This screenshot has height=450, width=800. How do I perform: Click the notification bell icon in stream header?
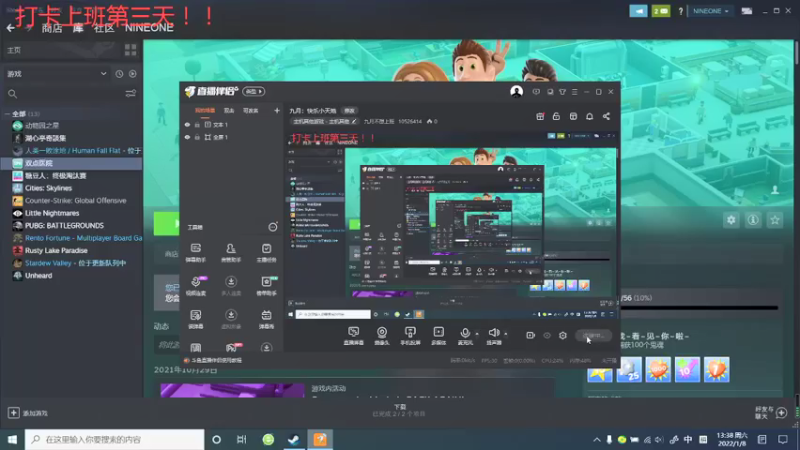tap(589, 116)
